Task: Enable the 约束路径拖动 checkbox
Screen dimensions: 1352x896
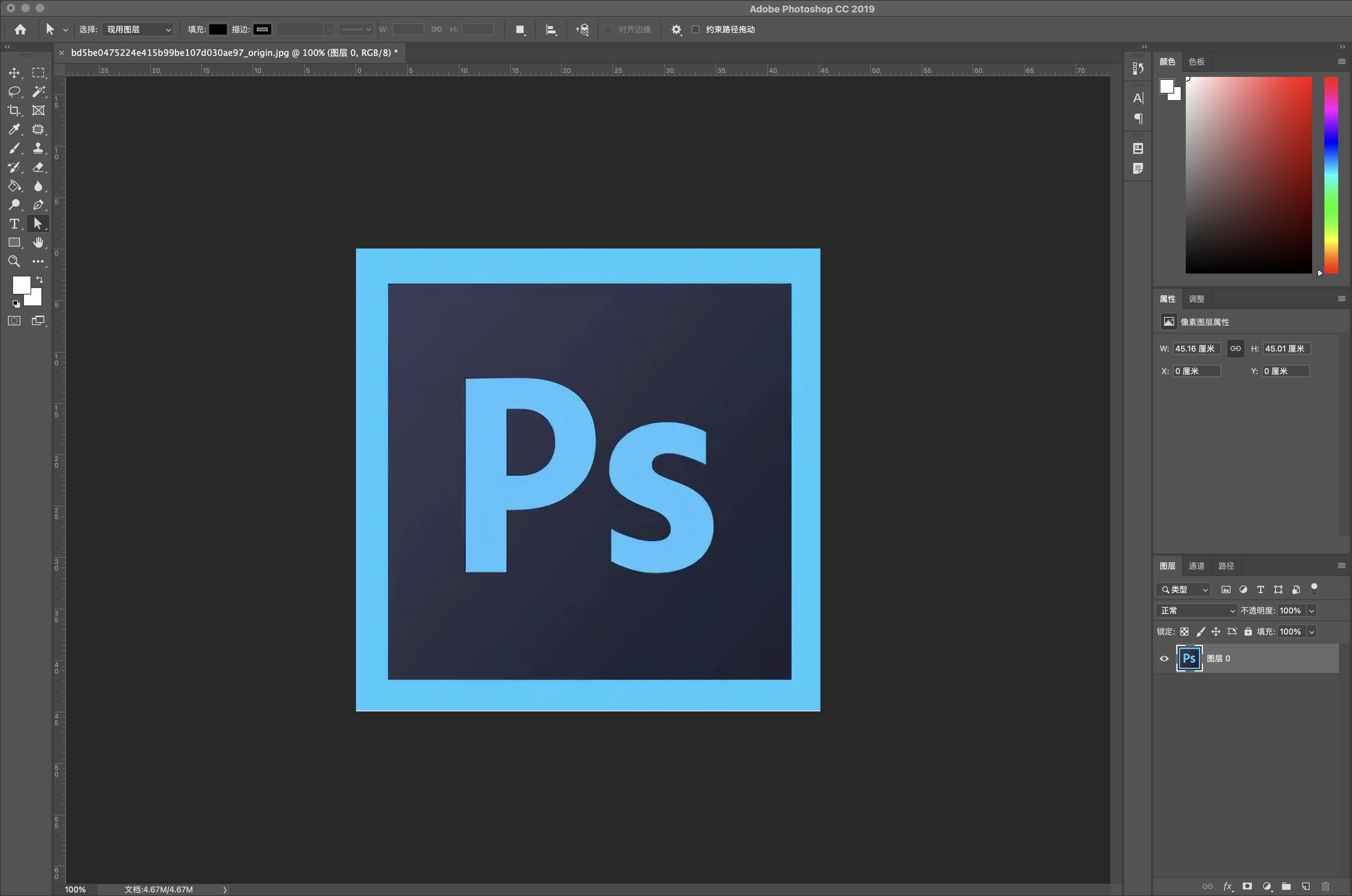Action: click(x=696, y=29)
